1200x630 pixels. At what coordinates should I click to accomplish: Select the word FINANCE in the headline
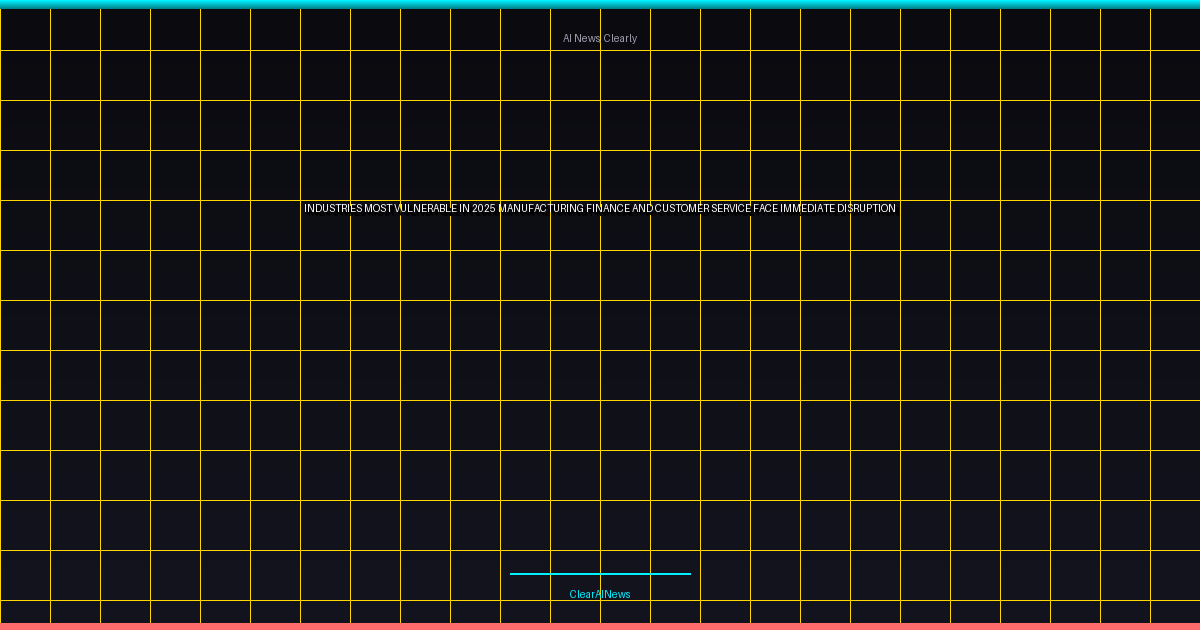[608, 209]
